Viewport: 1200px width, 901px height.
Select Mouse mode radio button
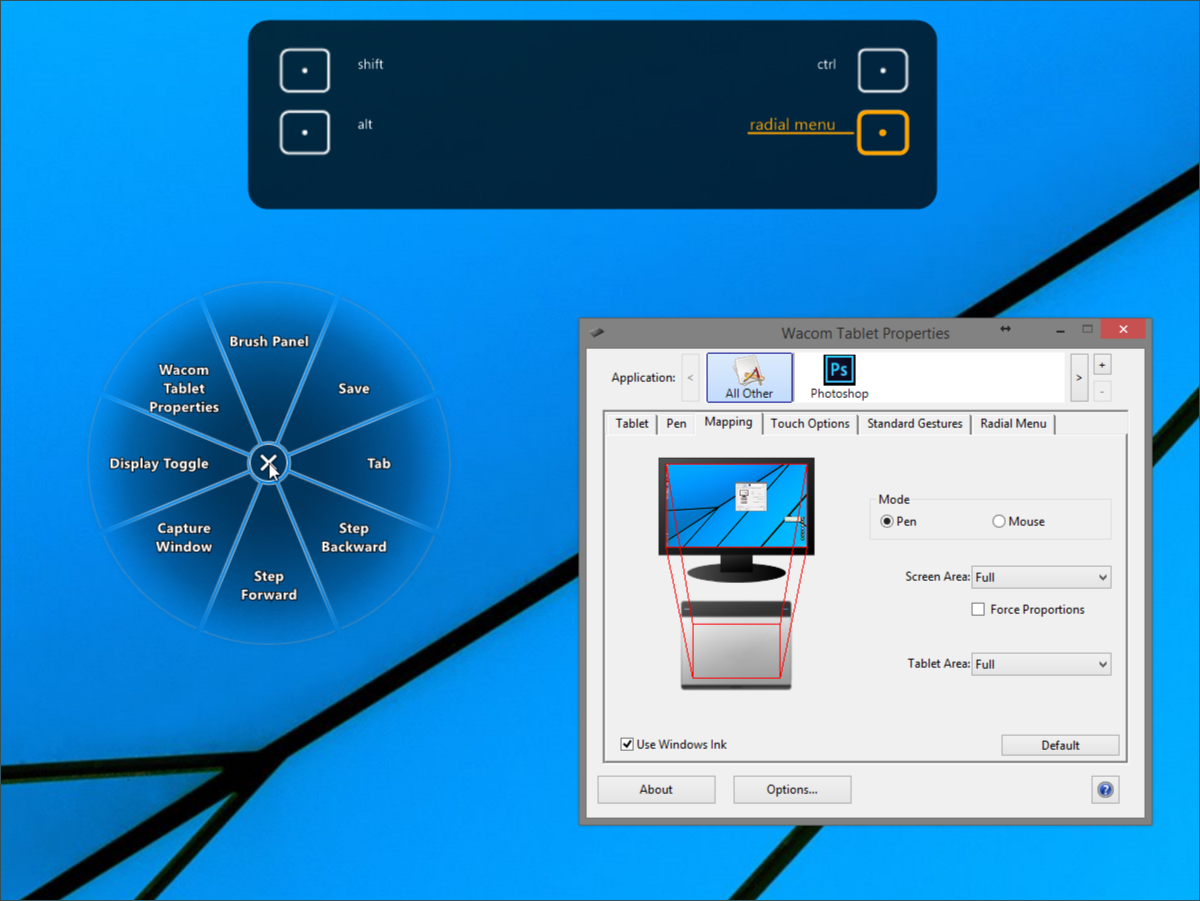pos(999,521)
